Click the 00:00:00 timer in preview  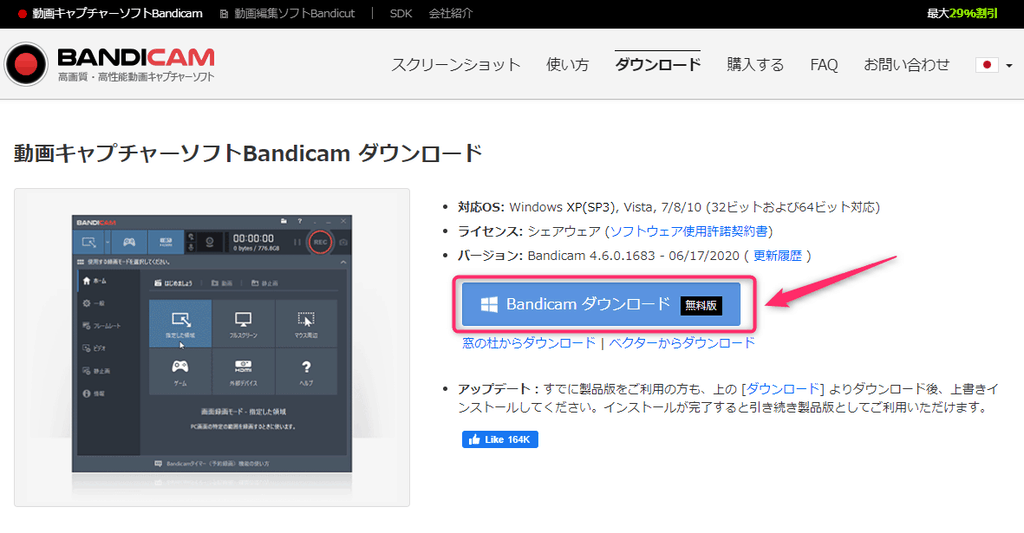tap(253, 238)
